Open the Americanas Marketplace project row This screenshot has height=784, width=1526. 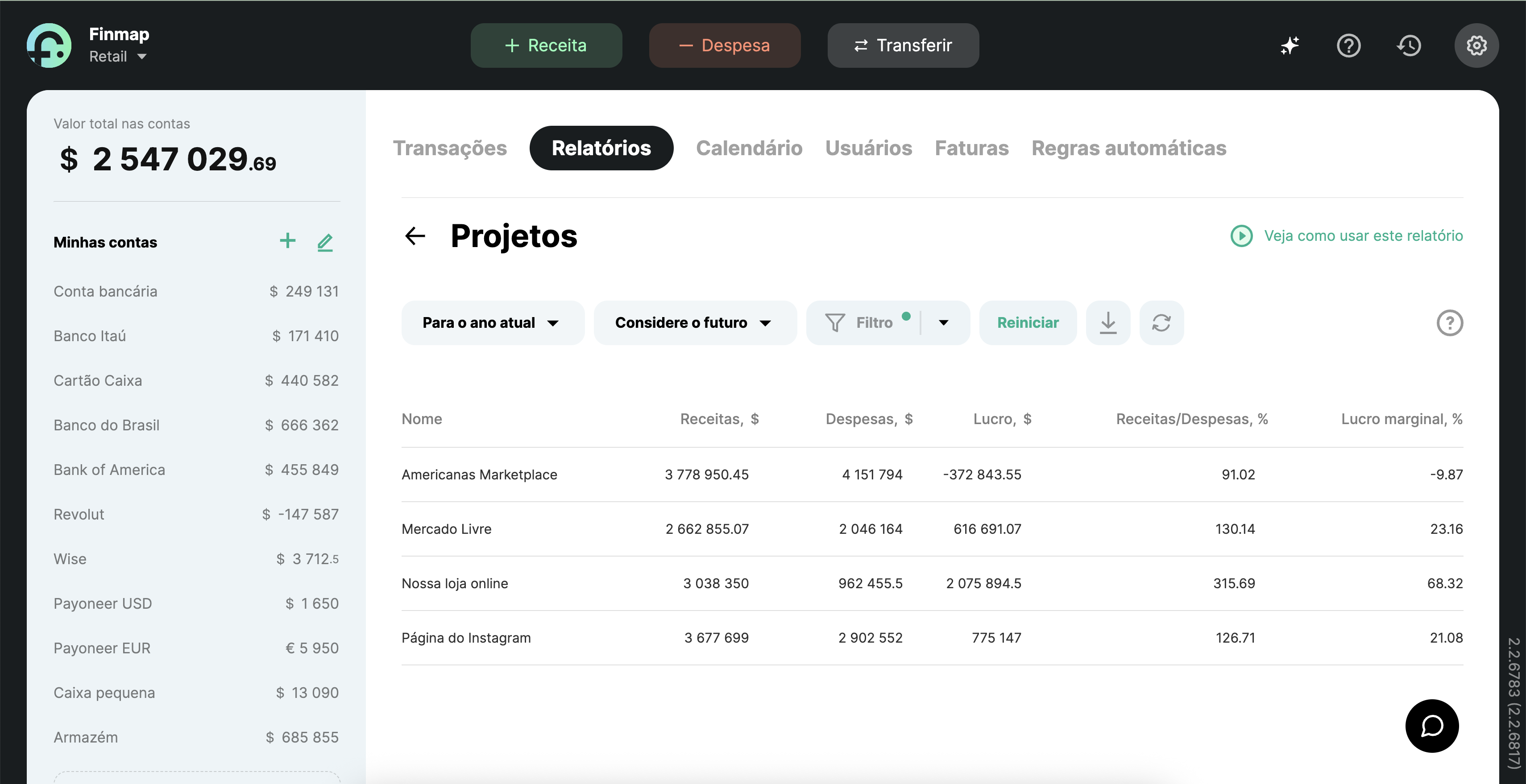(933, 475)
